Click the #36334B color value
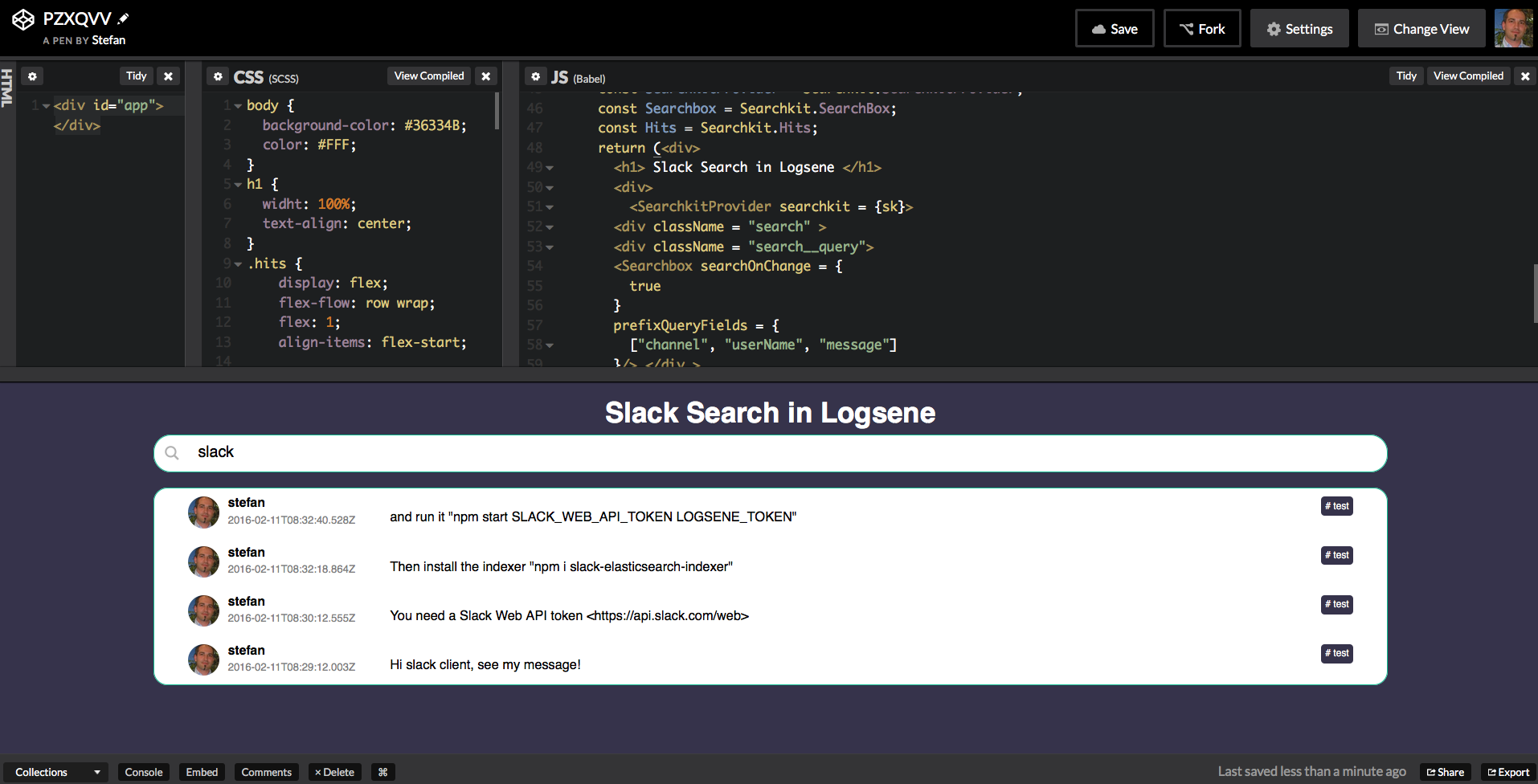The height and width of the screenshot is (784, 1538). click(x=432, y=125)
